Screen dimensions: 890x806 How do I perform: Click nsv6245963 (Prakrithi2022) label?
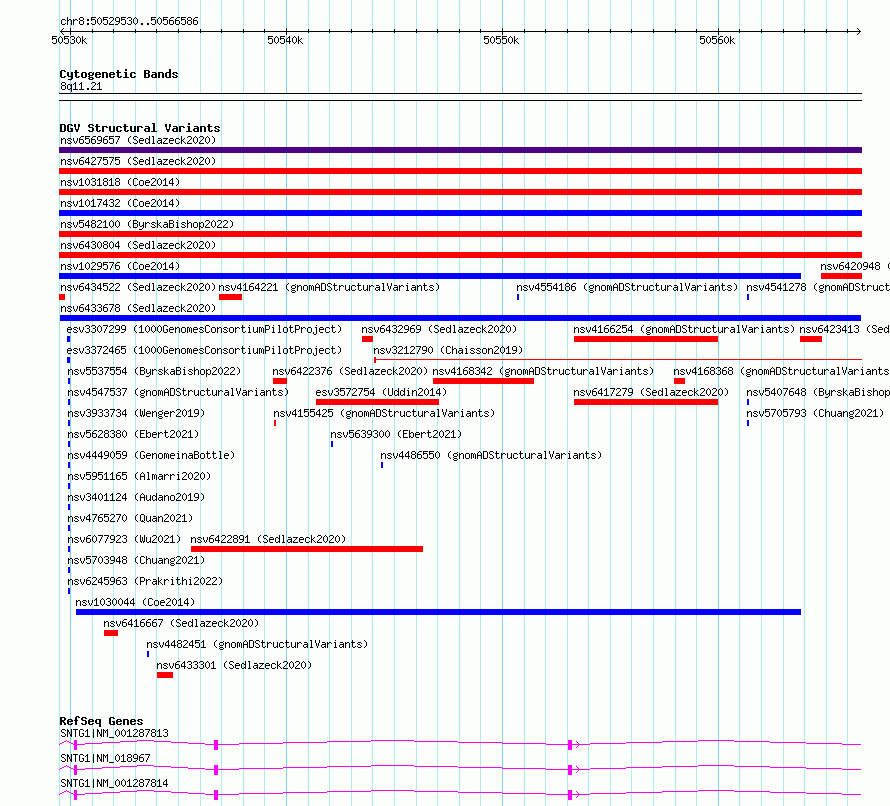[145, 581]
